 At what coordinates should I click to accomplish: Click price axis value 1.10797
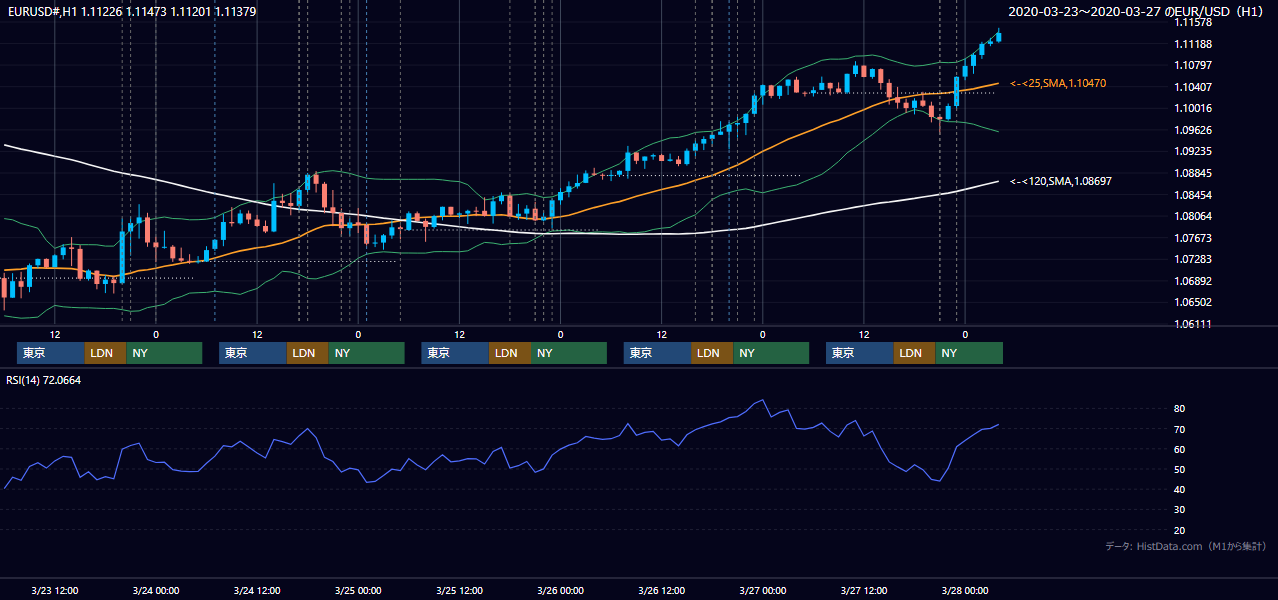tap(1192, 66)
